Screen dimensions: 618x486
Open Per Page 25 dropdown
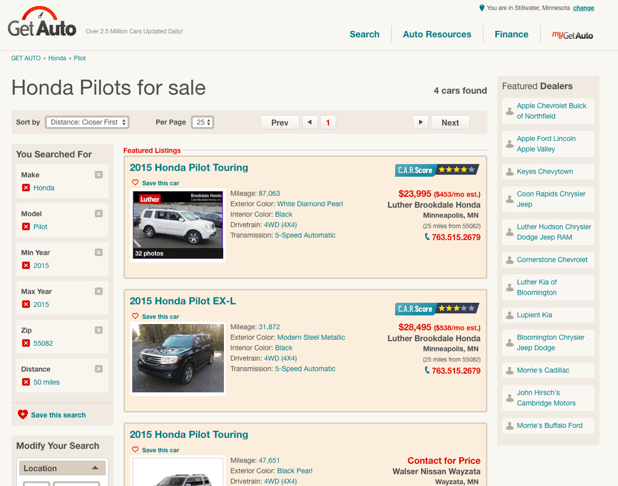[x=203, y=122]
